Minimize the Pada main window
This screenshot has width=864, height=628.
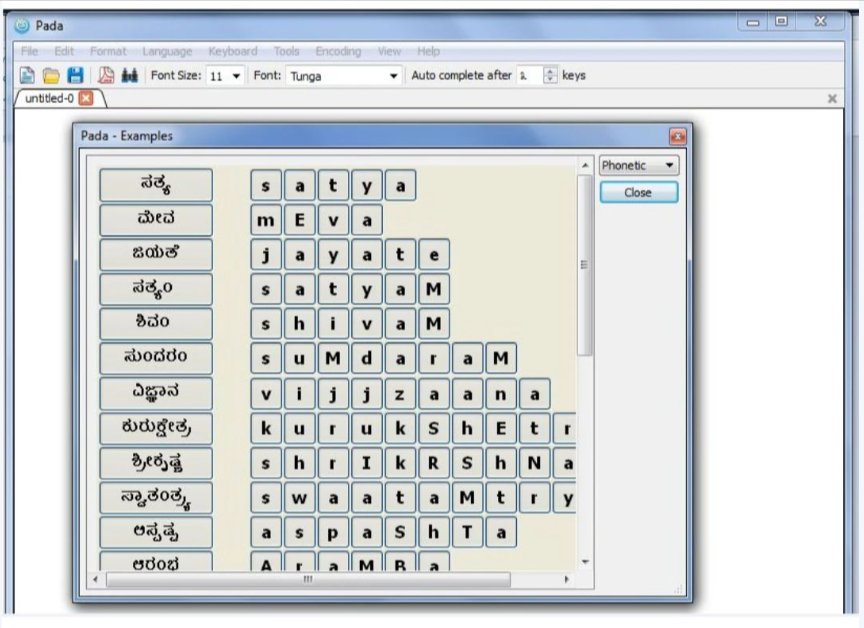753,22
